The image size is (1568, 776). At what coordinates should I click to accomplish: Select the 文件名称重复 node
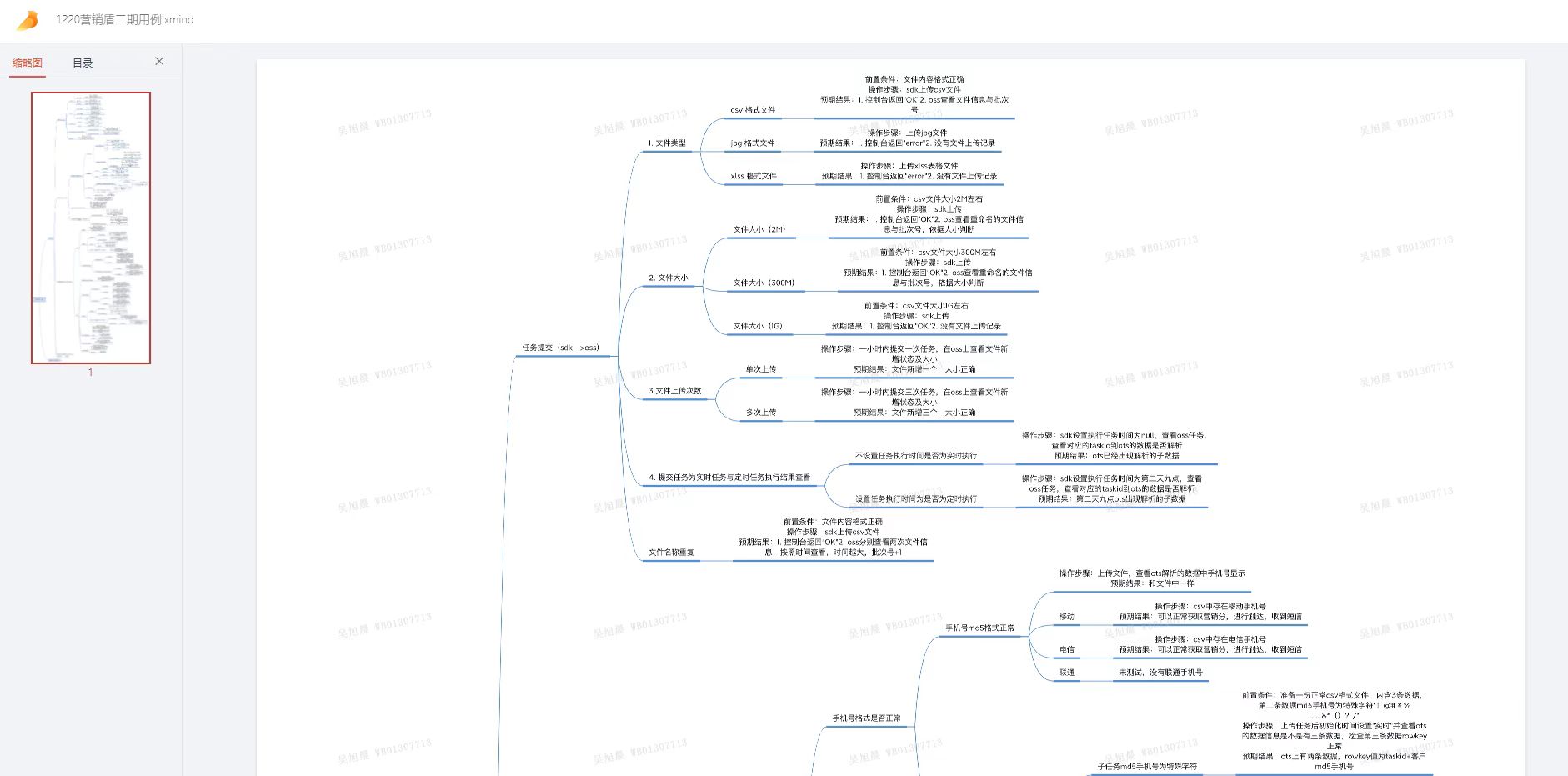click(671, 553)
